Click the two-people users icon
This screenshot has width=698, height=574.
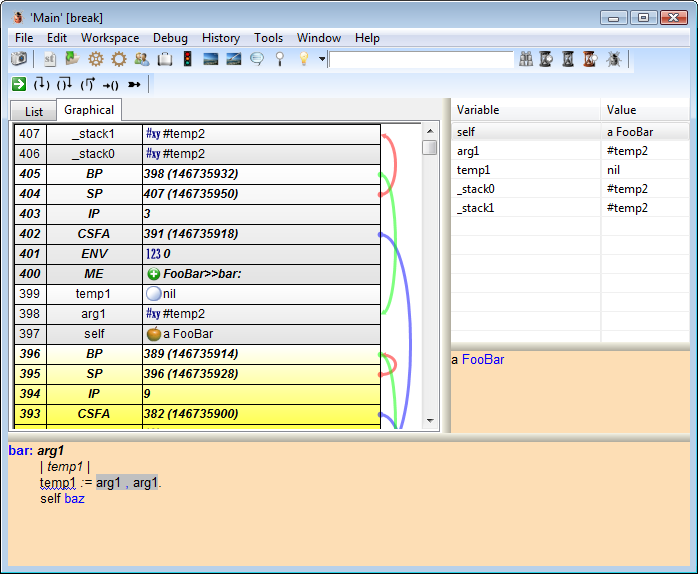coord(142,59)
